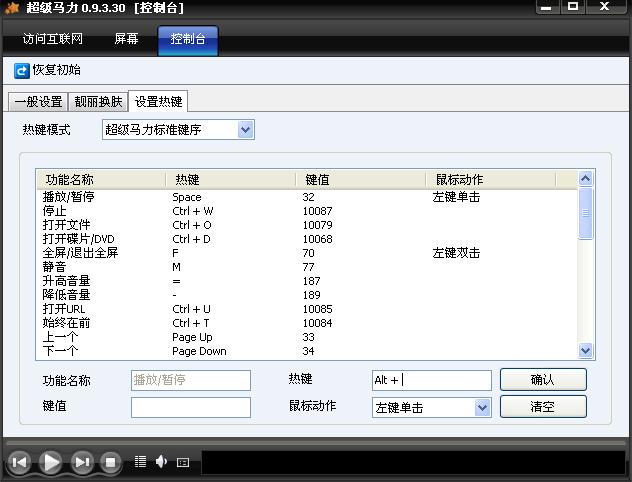The height and width of the screenshot is (482, 632).
Task: Skip to next track button
Action: (x=82, y=462)
